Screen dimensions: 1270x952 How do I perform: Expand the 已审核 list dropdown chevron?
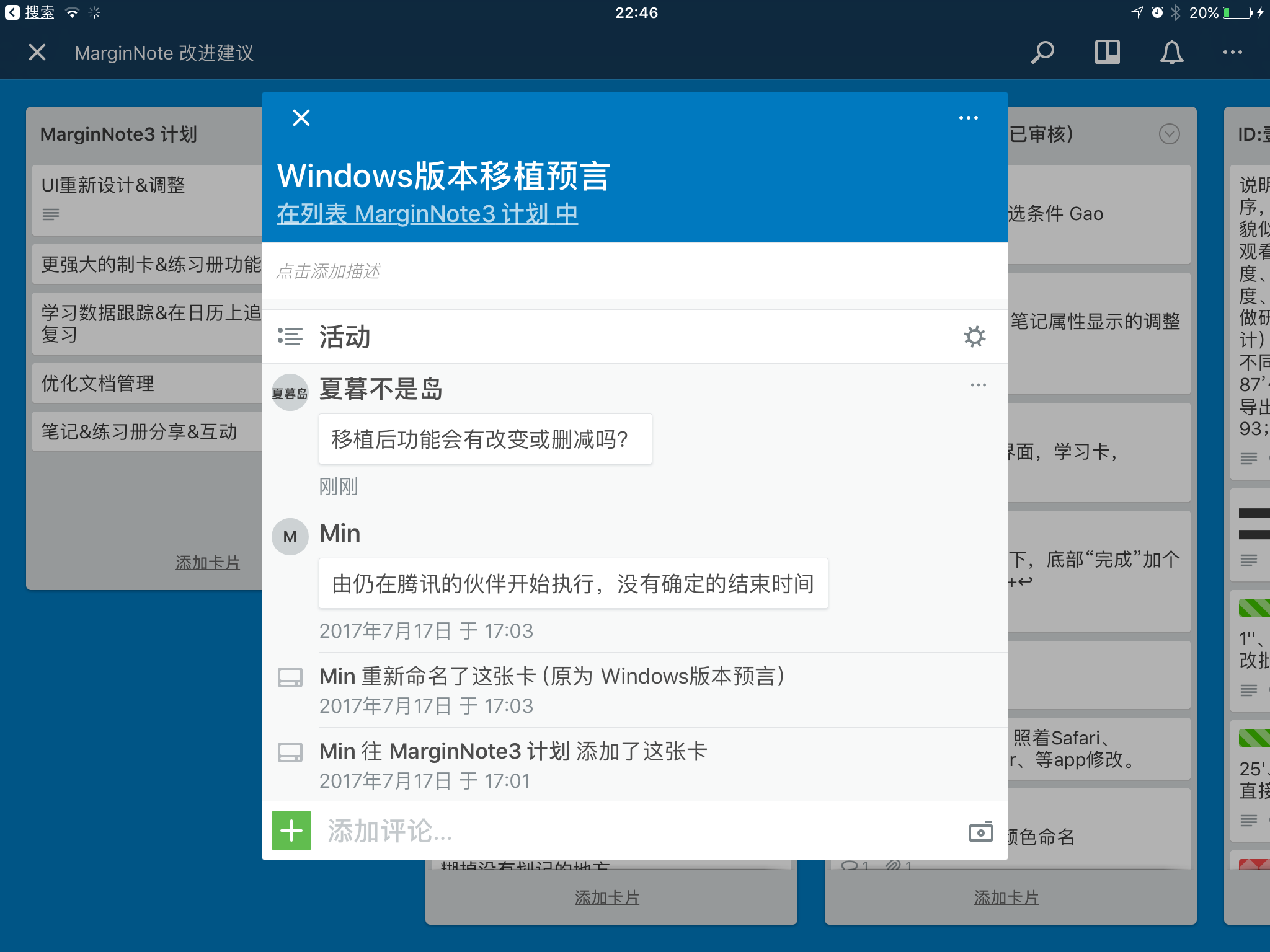(1170, 134)
